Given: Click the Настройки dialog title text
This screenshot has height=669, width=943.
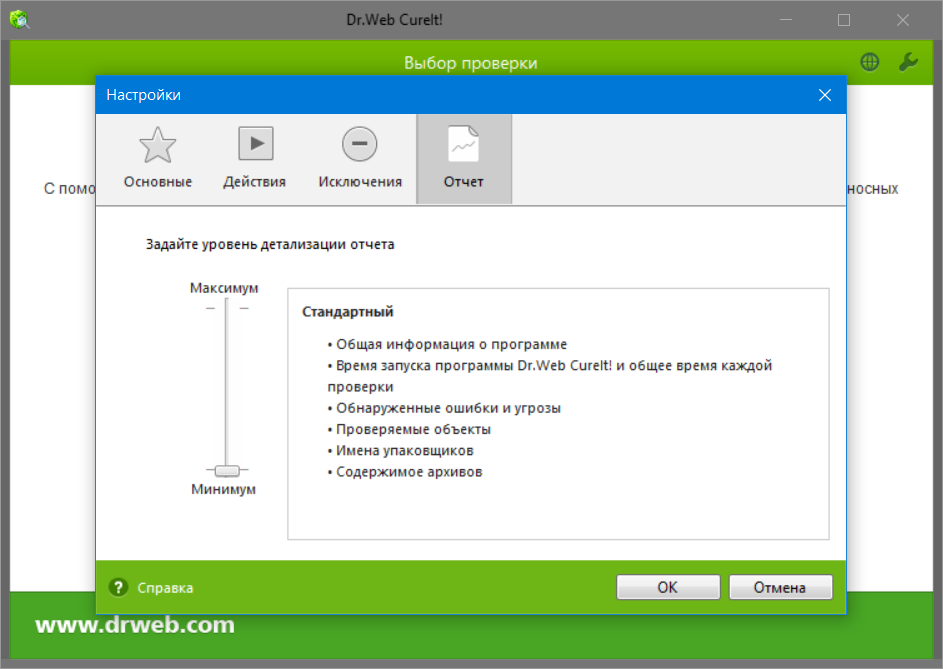Looking at the screenshot, I should tap(144, 95).
